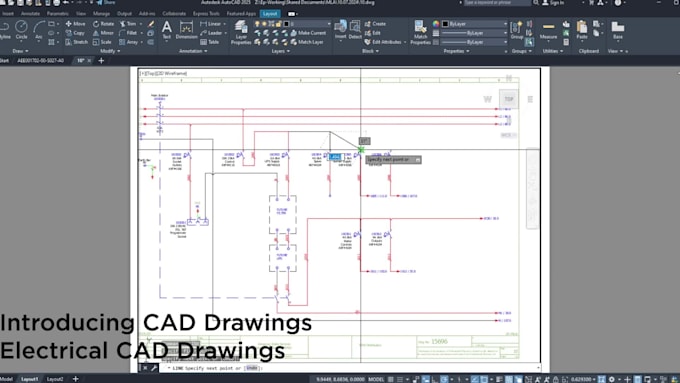The width and height of the screenshot is (680, 383).
Task: Open workspace switching gear in status bar
Action: pos(611,380)
